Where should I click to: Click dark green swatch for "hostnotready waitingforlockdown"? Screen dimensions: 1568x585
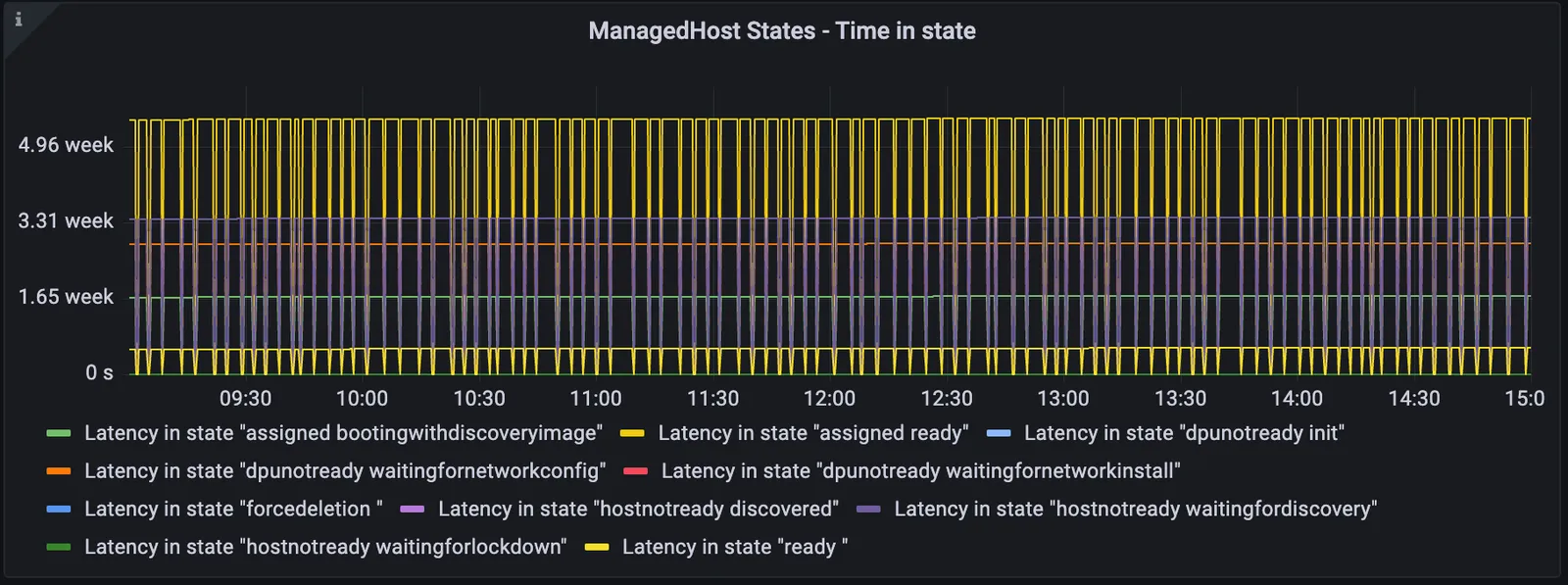(x=59, y=547)
